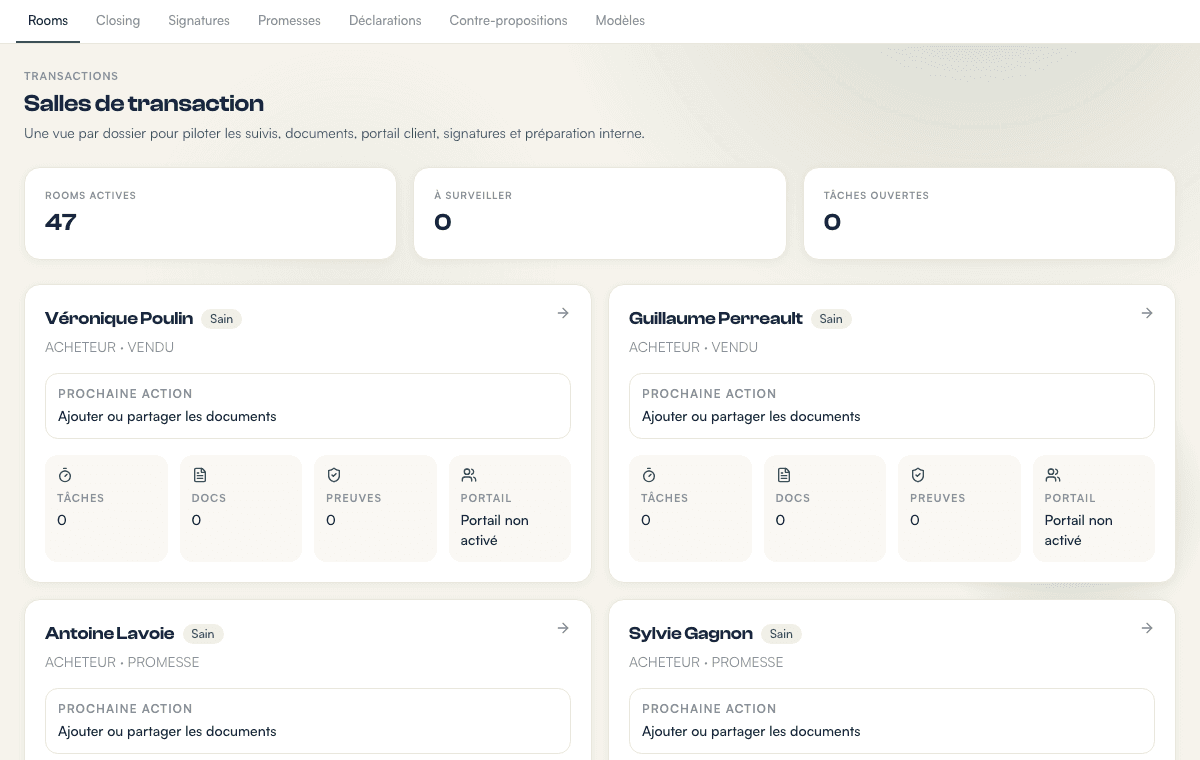The image size is (1200, 760).
Task: Click Sain badge beside Antoine Lavoie
Action: tap(203, 634)
